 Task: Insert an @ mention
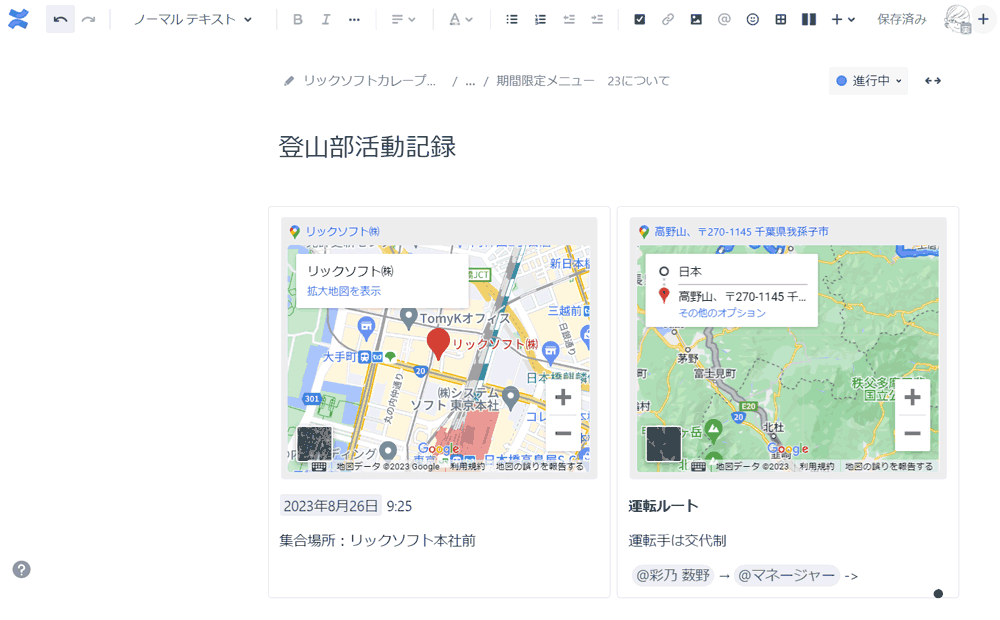click(724, 20)
